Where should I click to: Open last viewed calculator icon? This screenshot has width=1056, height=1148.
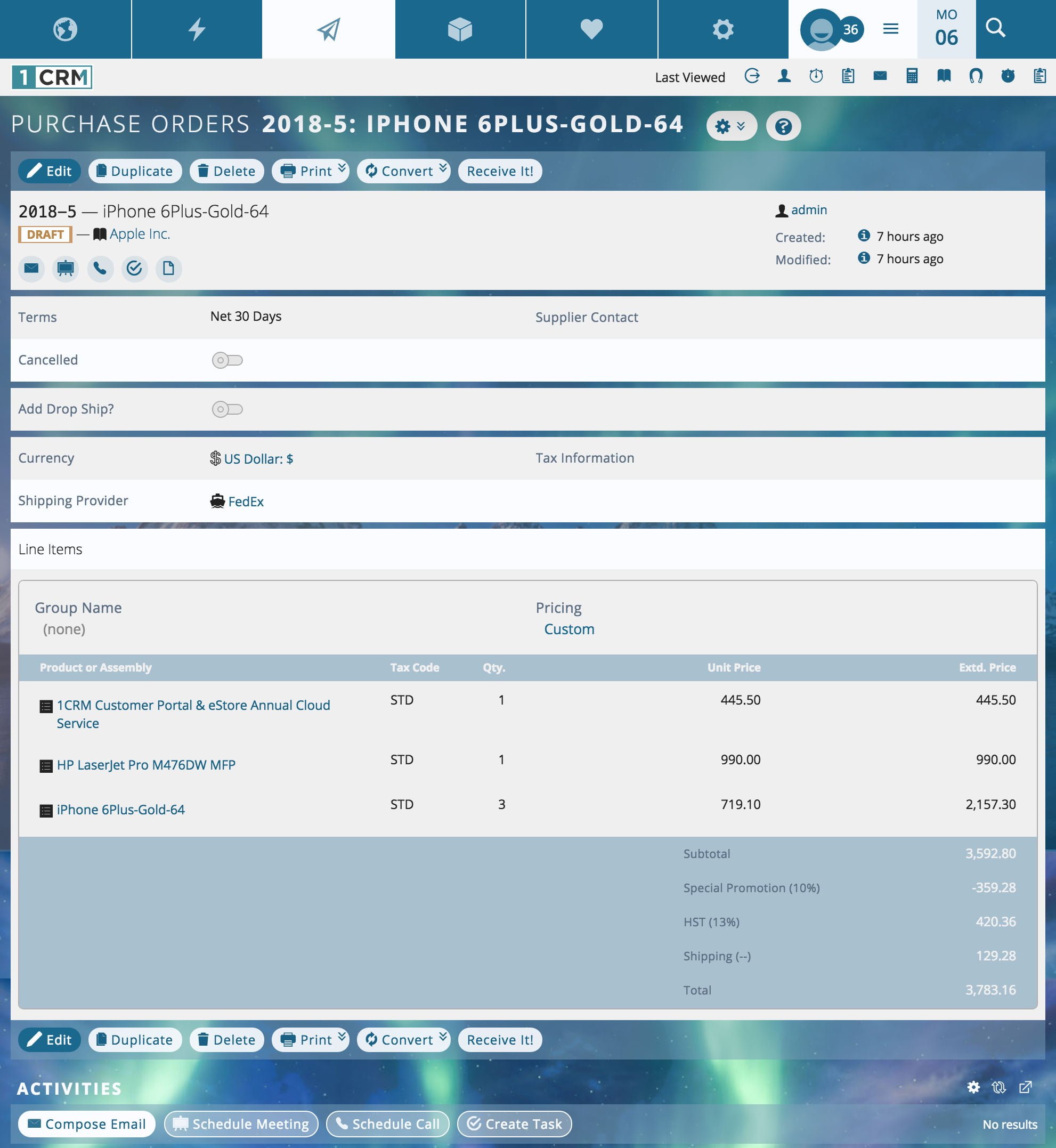912,76
